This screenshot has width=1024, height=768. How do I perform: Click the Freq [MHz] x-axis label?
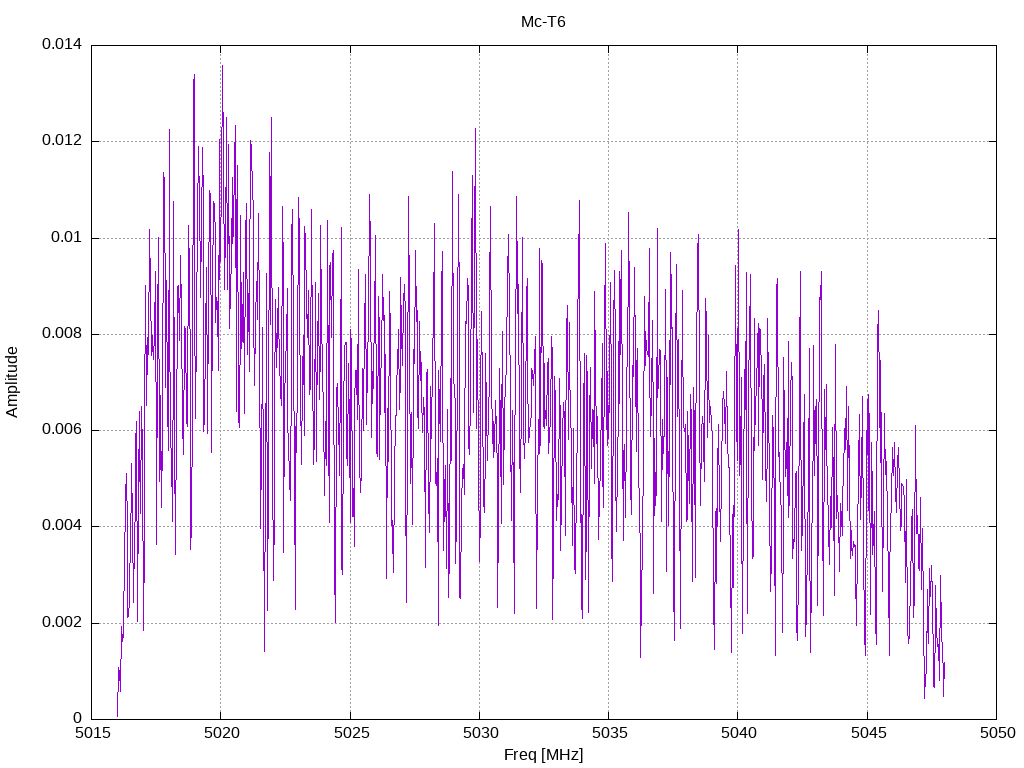[x=543, y=755]
